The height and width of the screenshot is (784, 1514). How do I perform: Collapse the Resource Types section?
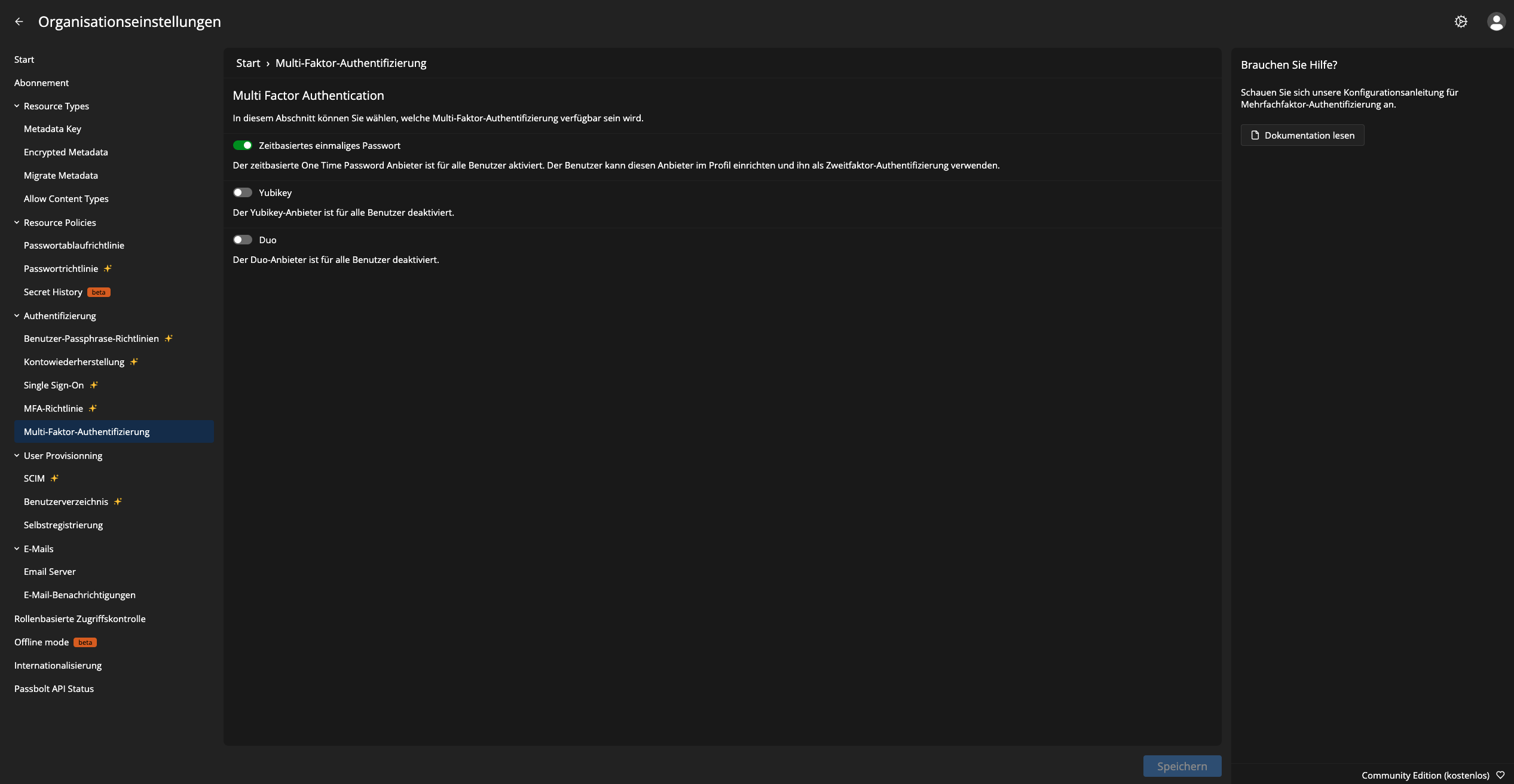click(17, 106)
